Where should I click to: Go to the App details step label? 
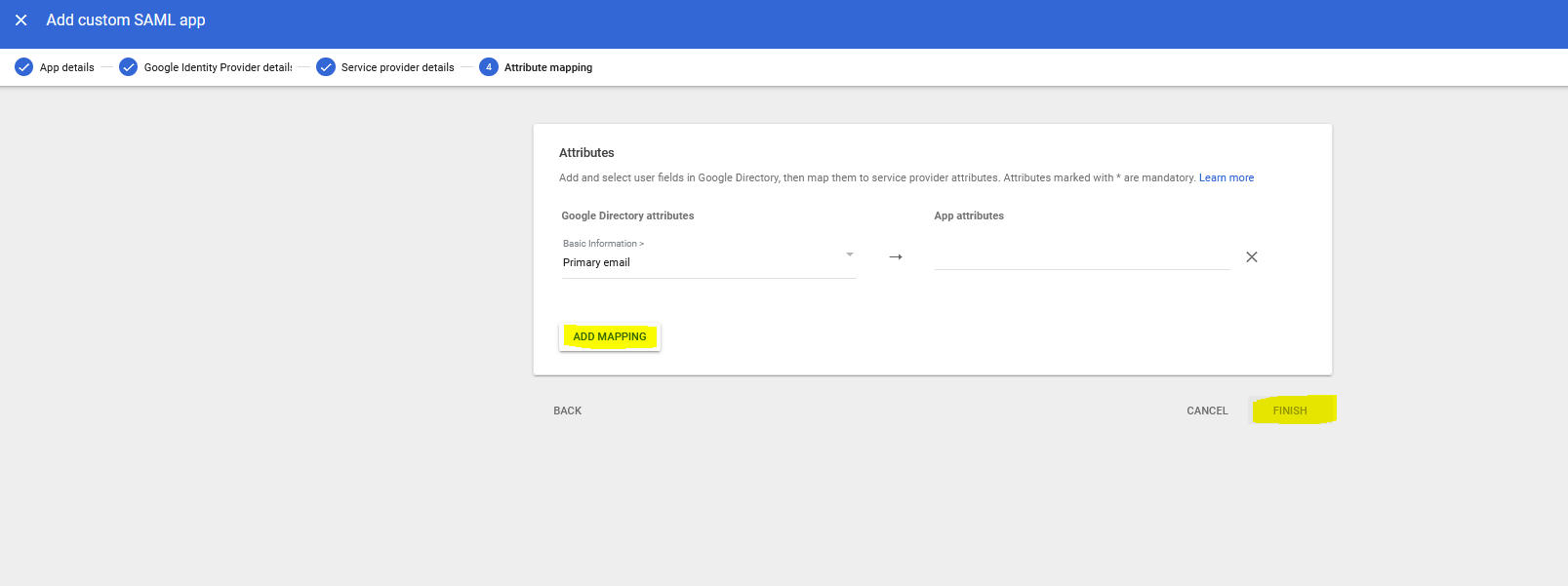coord(66,68)
